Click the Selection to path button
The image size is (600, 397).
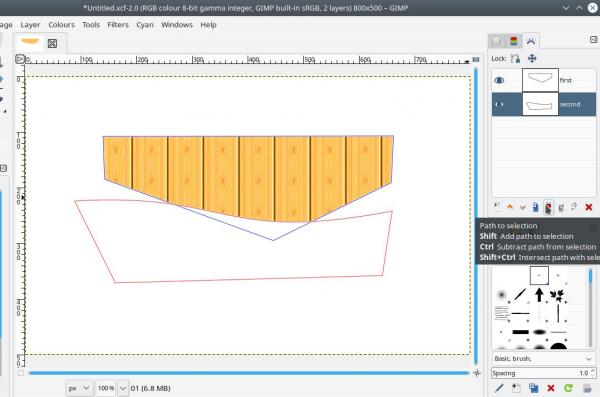coord(561,207)
